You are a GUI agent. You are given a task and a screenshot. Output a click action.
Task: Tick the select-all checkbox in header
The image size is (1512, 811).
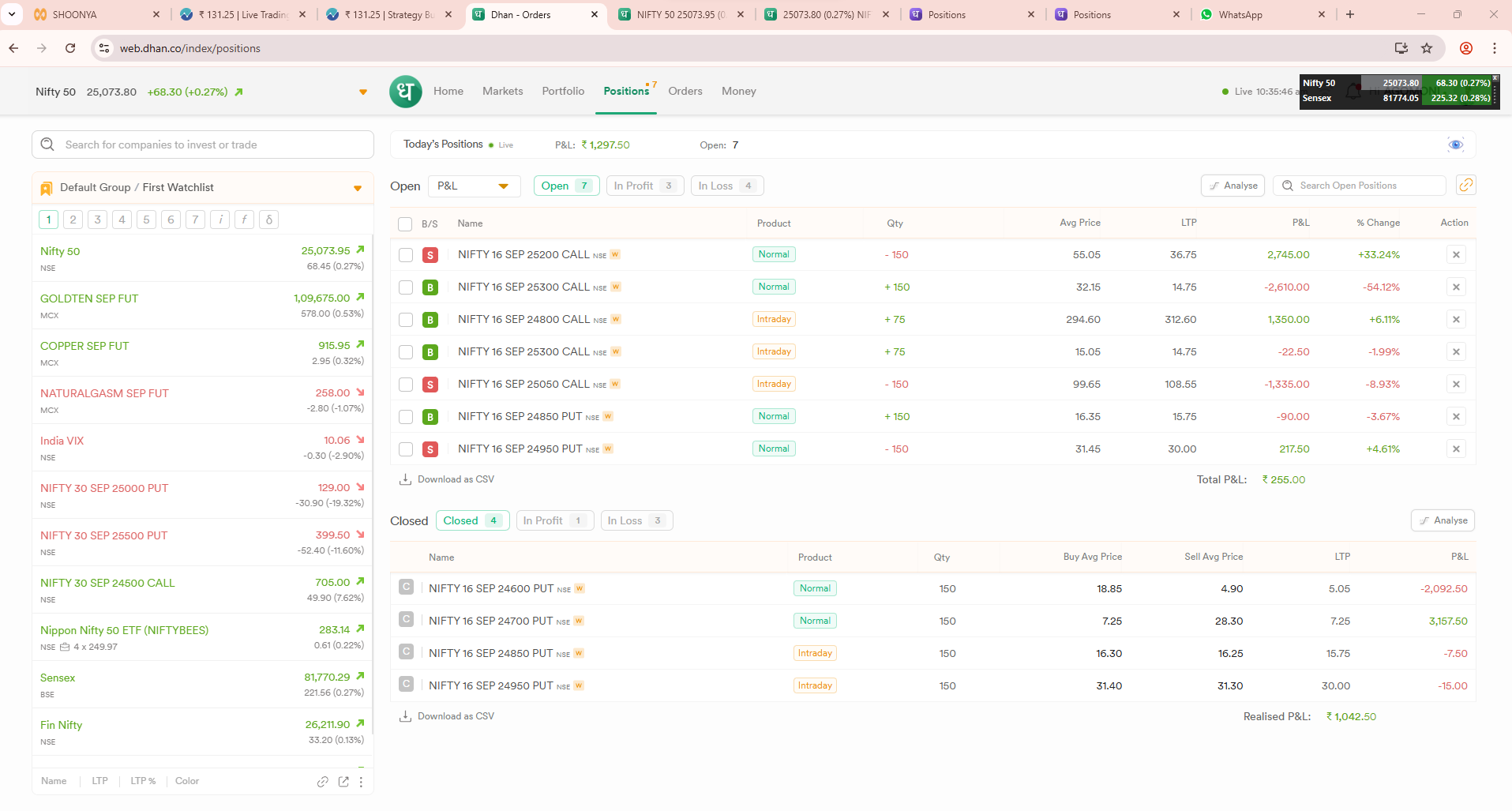pyautogui.click(x=405, y=223)
